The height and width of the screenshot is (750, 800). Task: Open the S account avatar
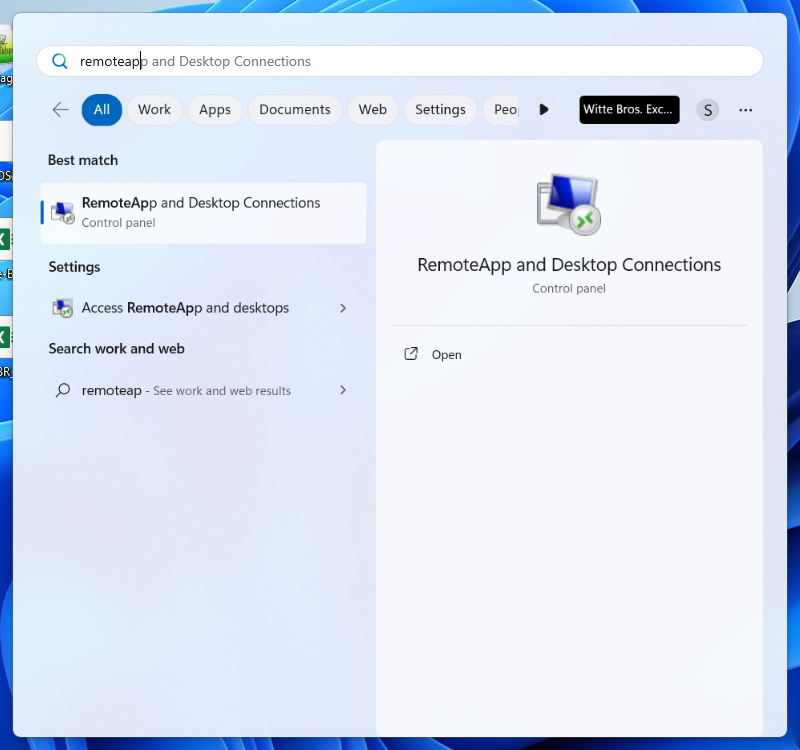coord(708,110)
